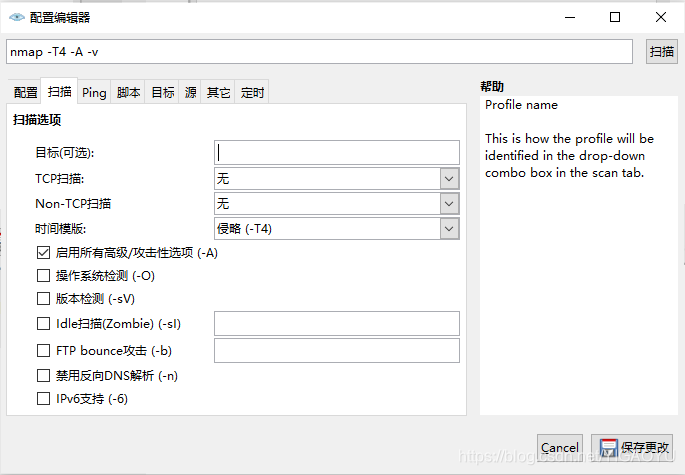
Task: Open the 其它 tab
Action: coord(218,92)
